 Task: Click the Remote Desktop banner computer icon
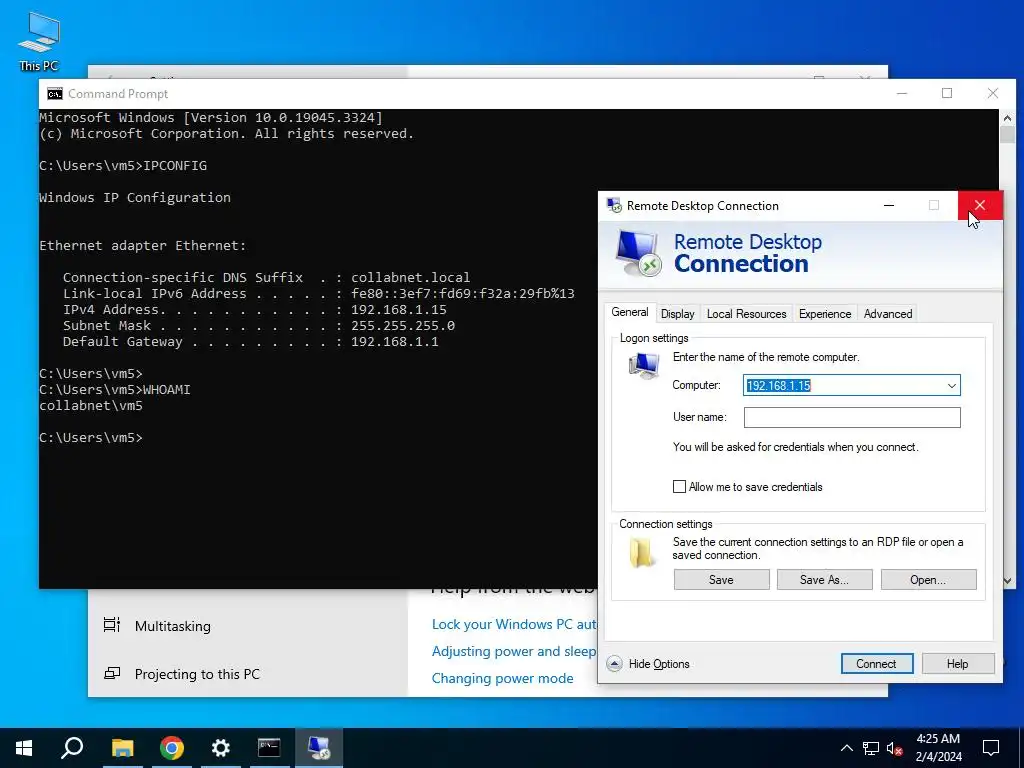tap(638, 253)
